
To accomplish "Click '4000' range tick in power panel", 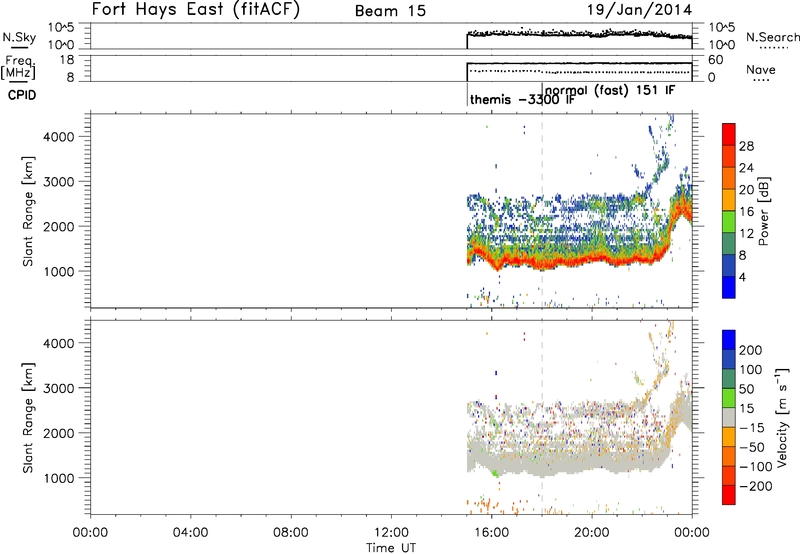I will tap(58, 137).
